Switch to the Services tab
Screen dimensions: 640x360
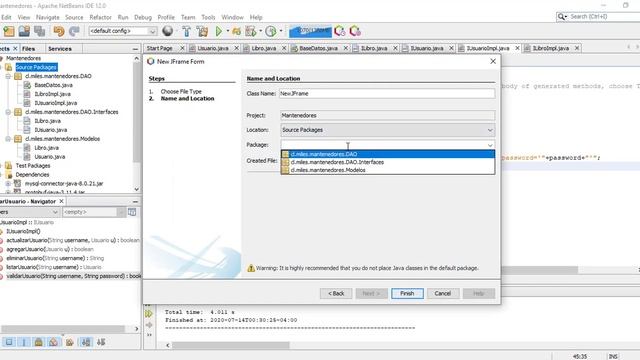pos(60,49)
